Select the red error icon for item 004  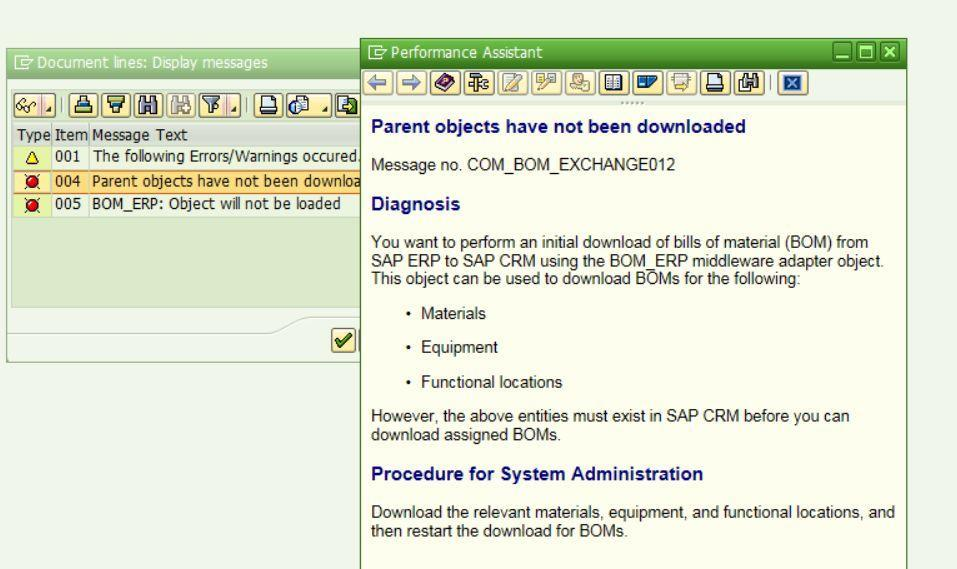(x=32, y=182)
